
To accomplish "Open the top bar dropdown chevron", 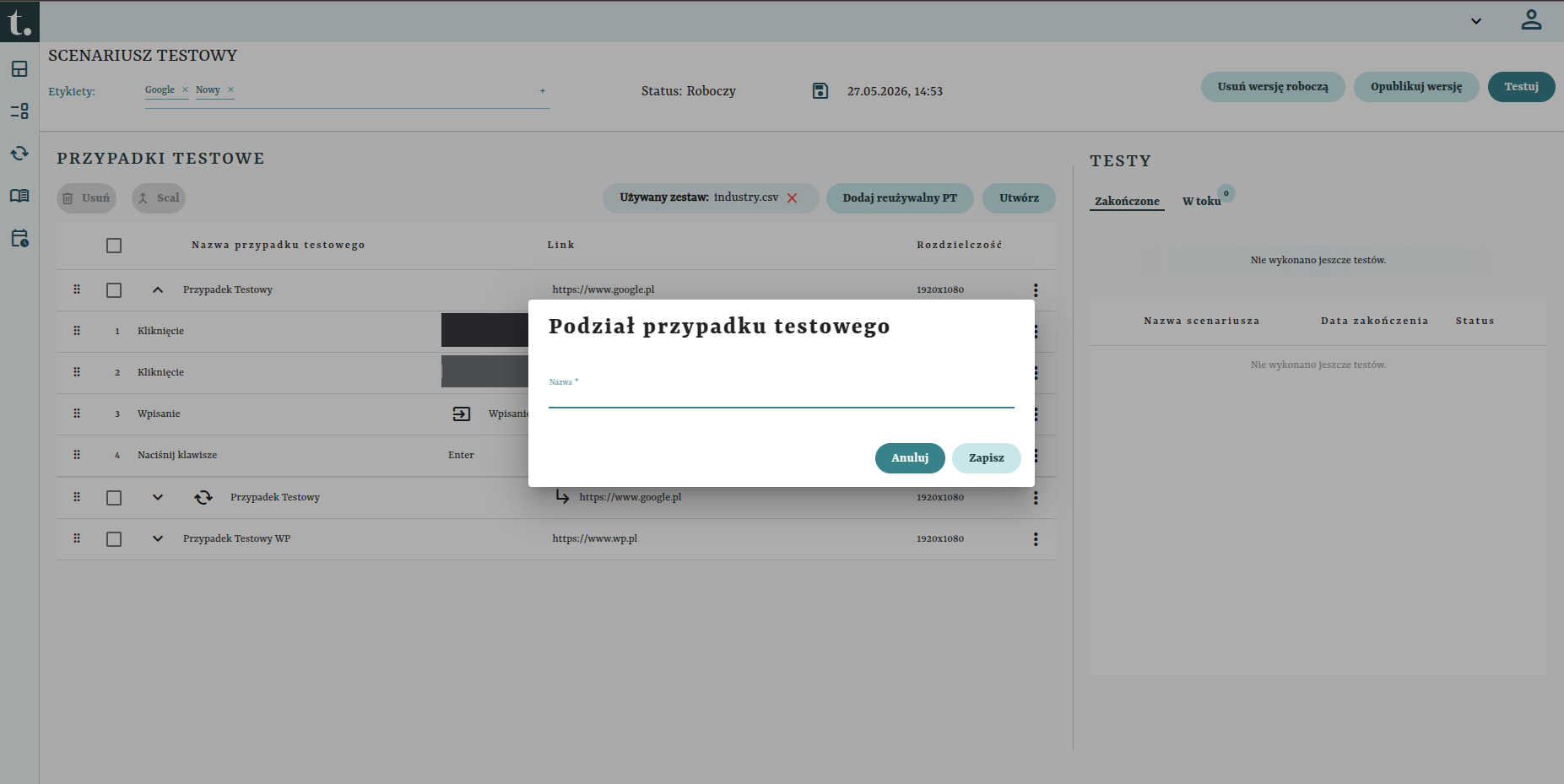I will 1476,21.
